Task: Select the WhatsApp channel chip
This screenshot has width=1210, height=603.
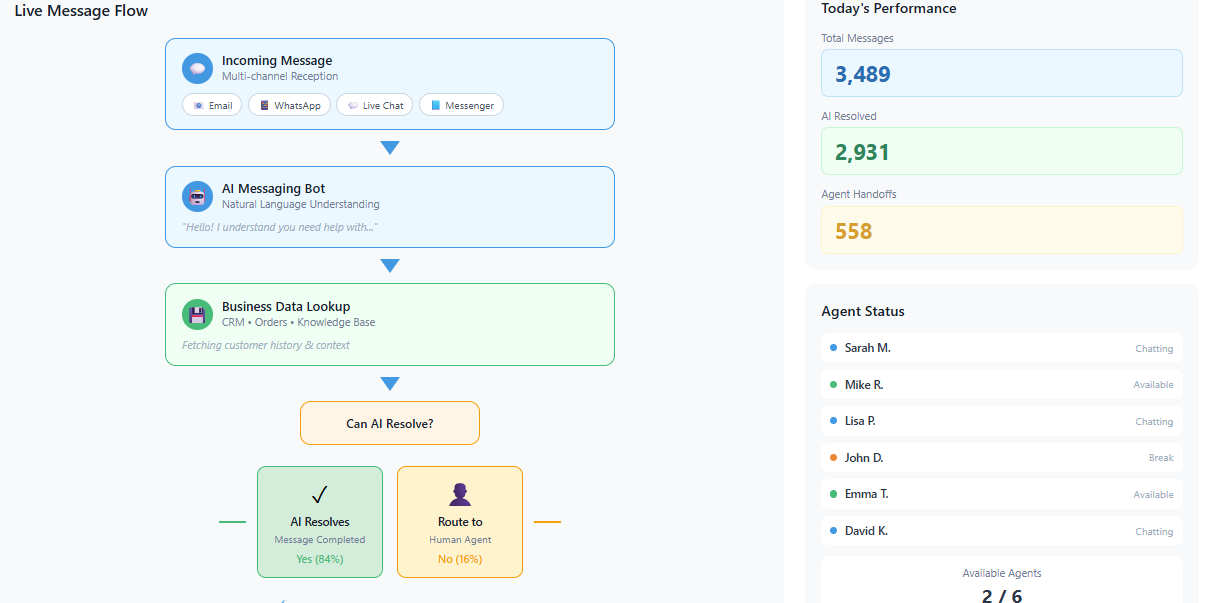Action: pos(289,105)
